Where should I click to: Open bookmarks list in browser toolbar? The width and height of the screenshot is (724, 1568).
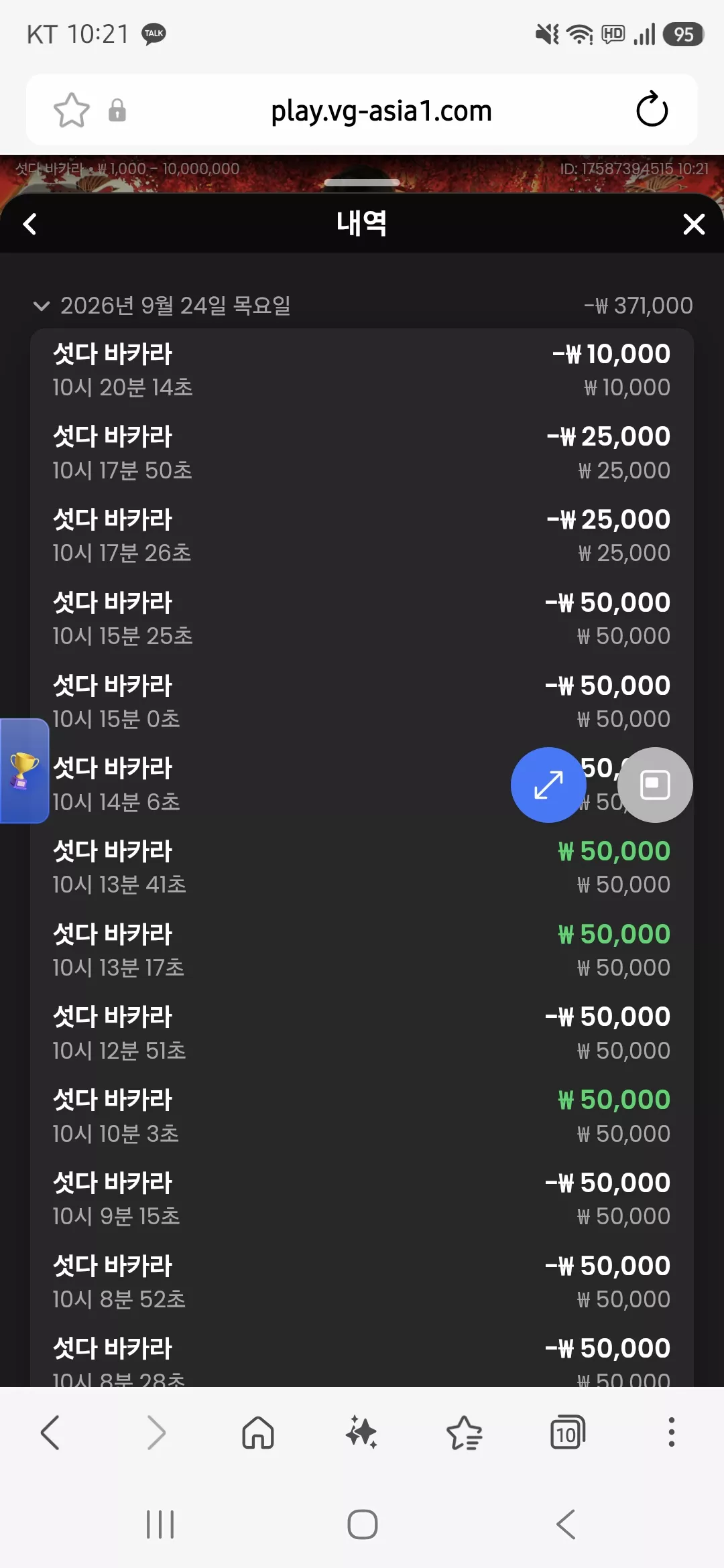(465, 1433)
